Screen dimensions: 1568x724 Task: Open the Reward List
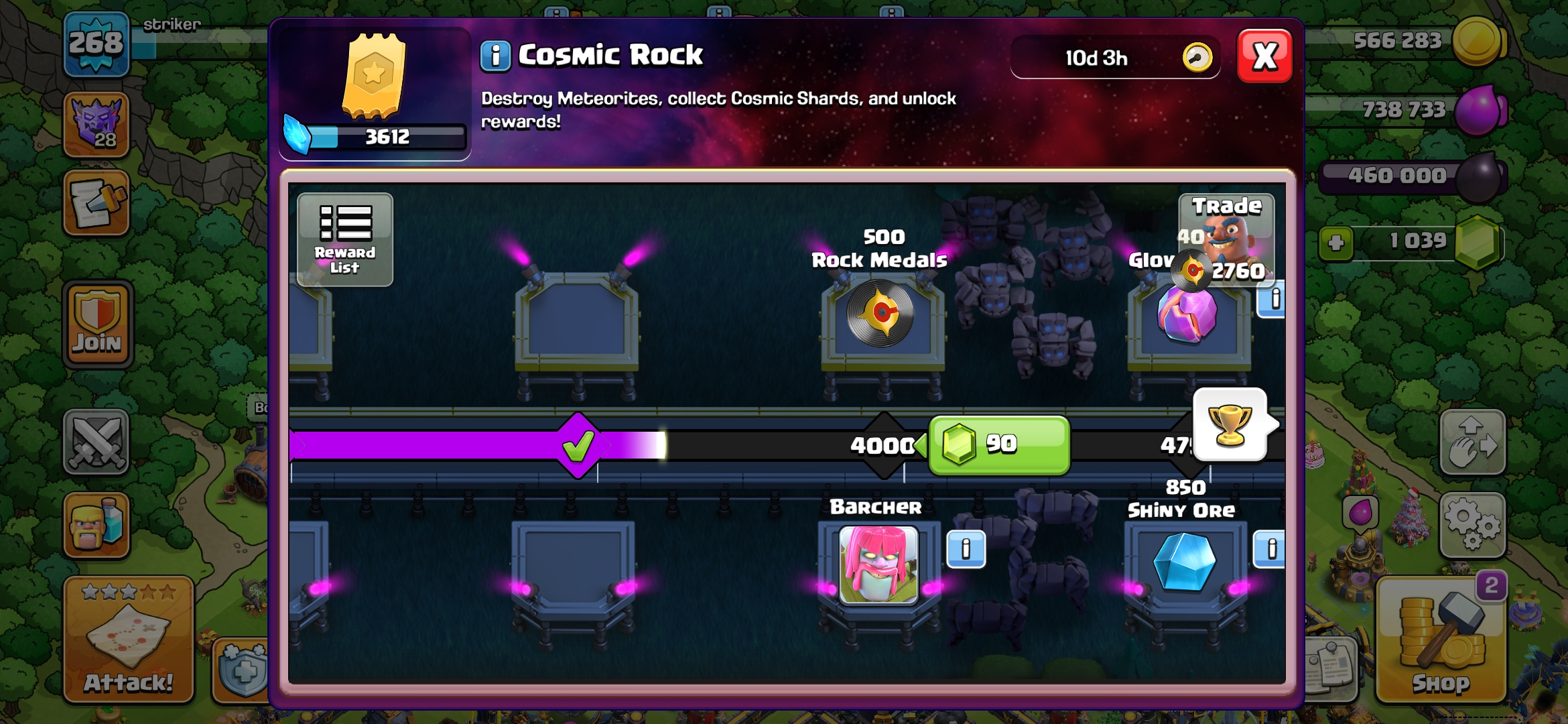pos(345,240)
